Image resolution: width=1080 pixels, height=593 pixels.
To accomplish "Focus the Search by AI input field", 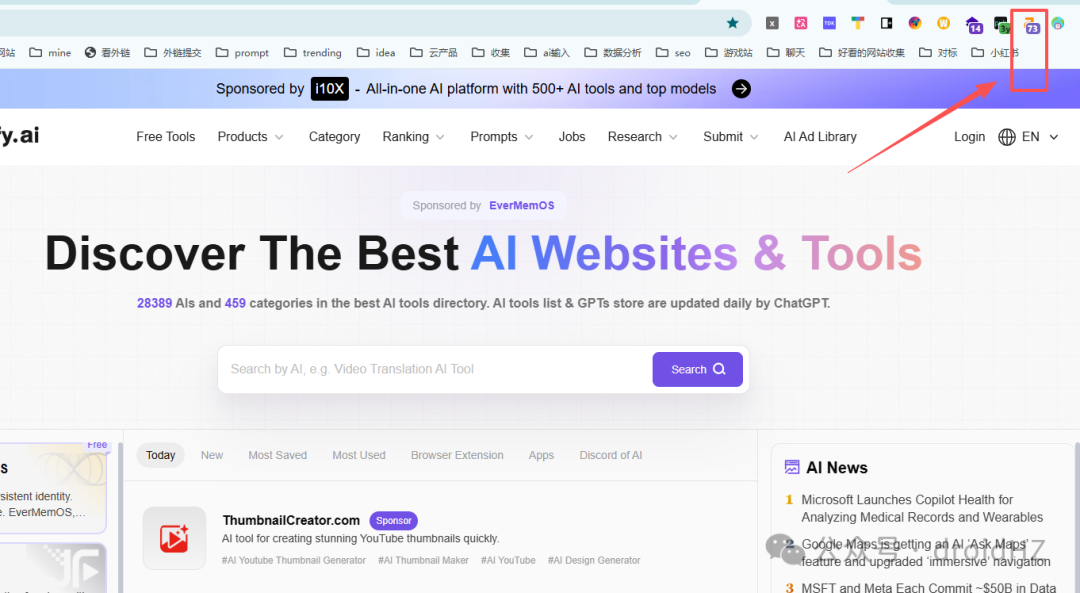I will pos(435,369).
